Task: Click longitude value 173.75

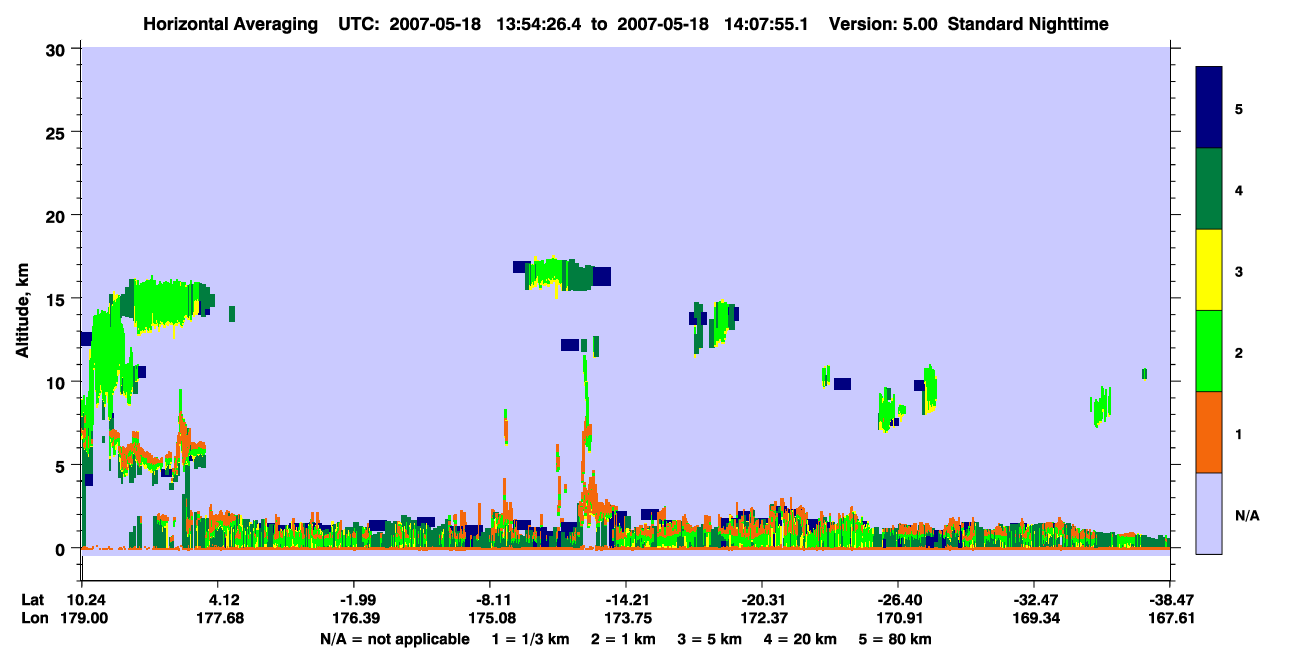Action: (626, 618)
